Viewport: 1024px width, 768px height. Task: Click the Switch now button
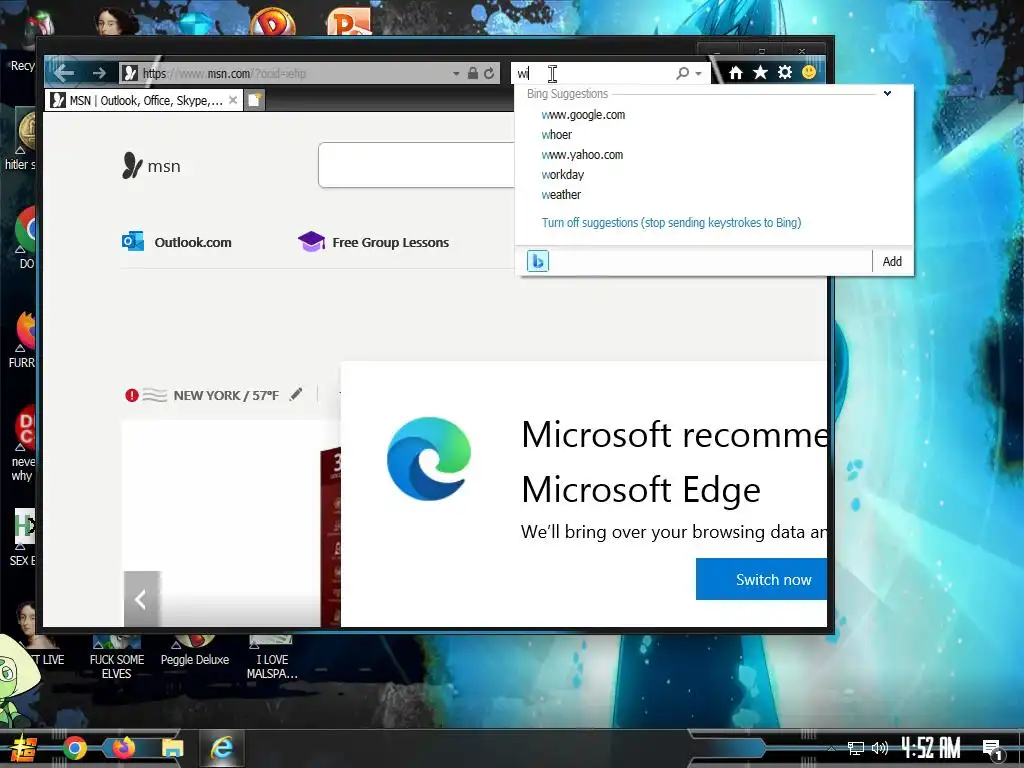761,579
